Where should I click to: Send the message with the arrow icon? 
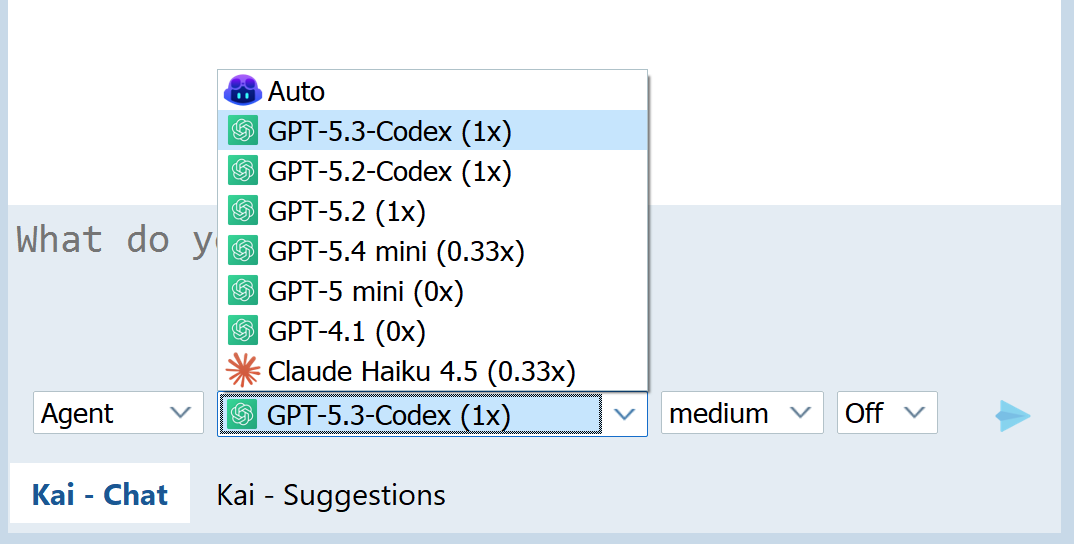pyautogui.click(x=1013, y=415)
